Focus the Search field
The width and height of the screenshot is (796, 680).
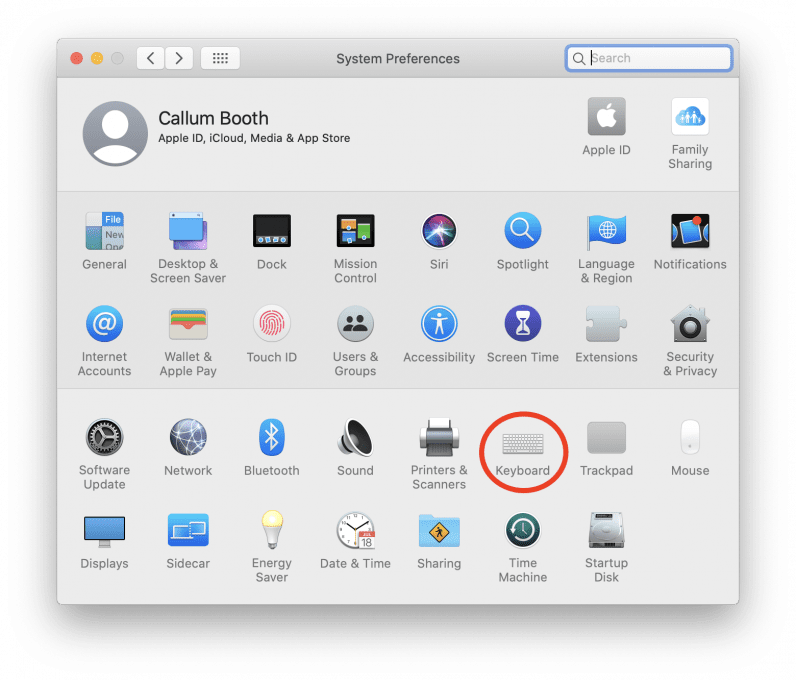[649, 58]
